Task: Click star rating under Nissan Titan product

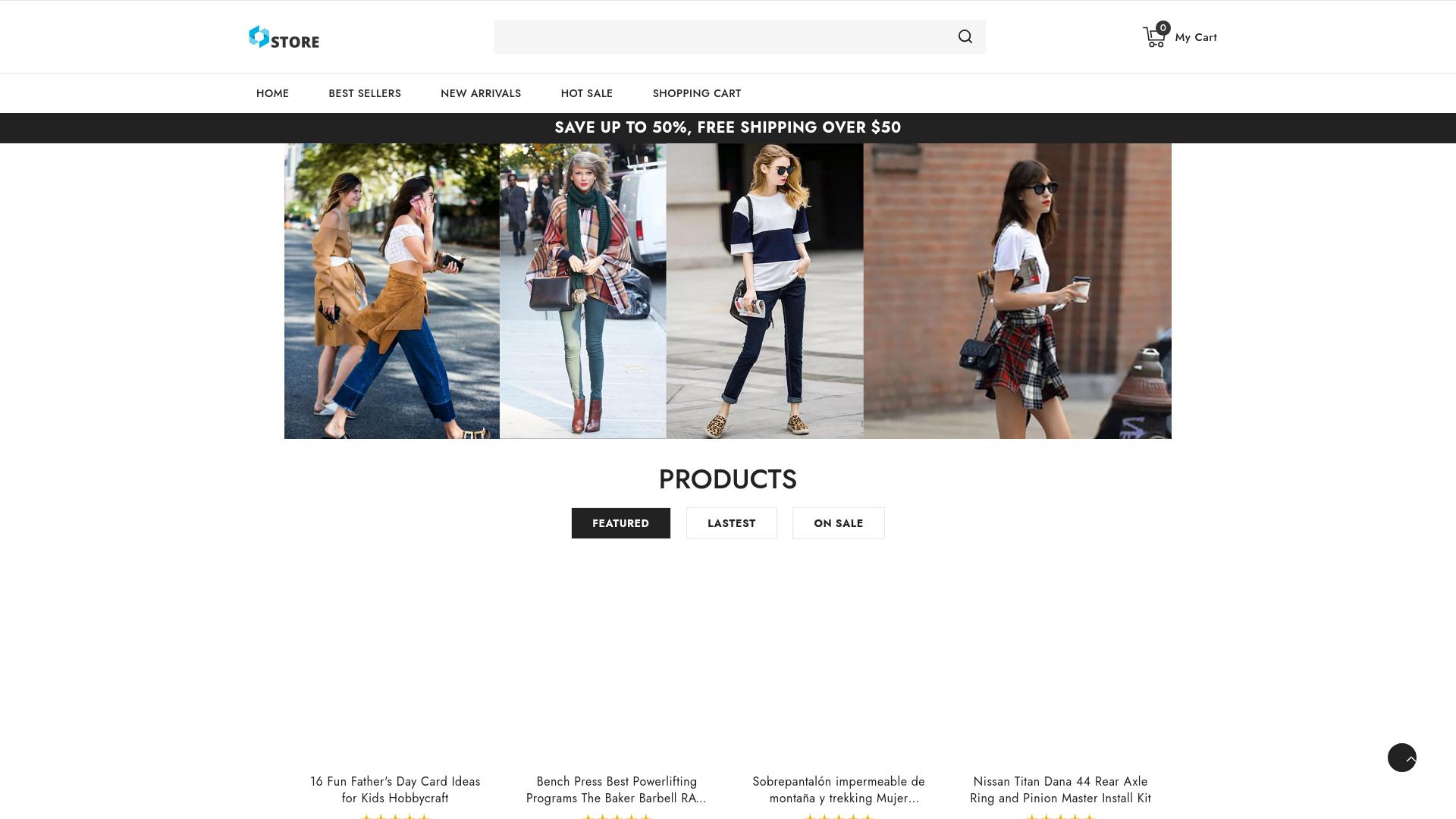Action: (x=1059, y=817)
